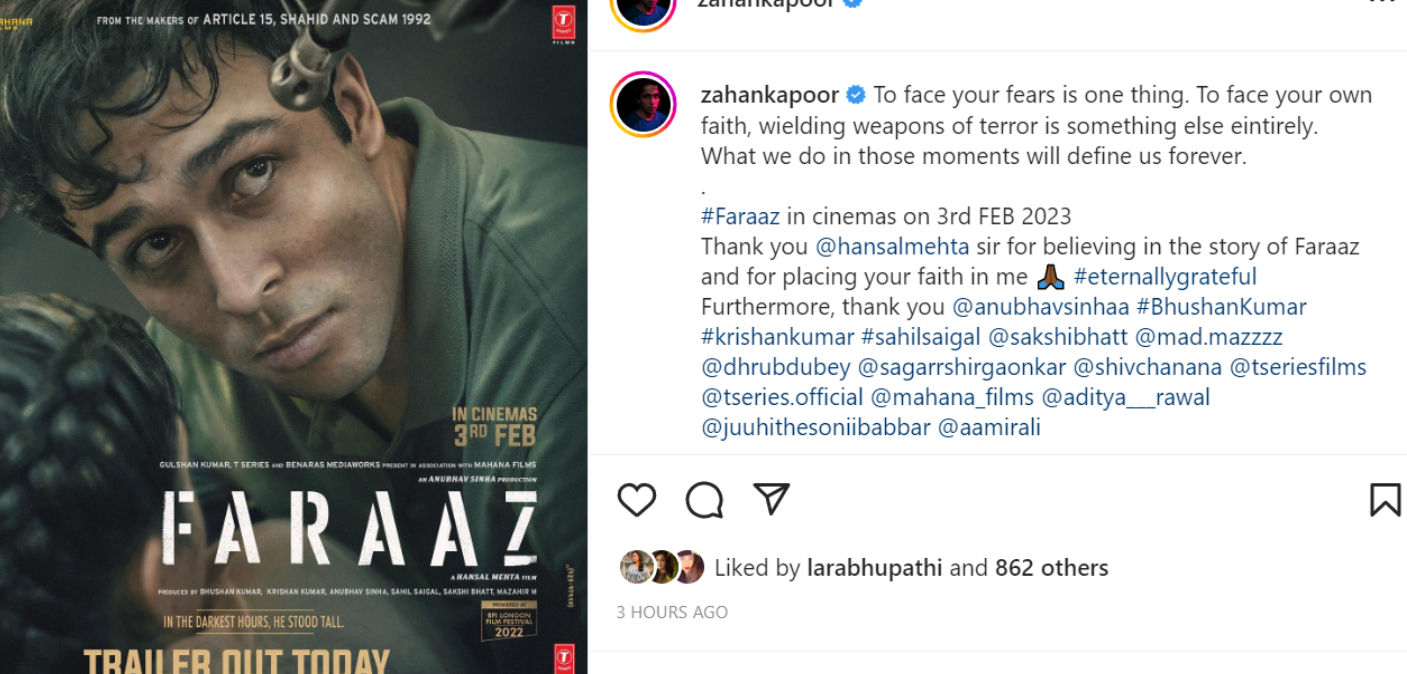This screenshot has height=674, width=1407.
Task: Save post with bookmark icon
Action: coord(1385,499)
